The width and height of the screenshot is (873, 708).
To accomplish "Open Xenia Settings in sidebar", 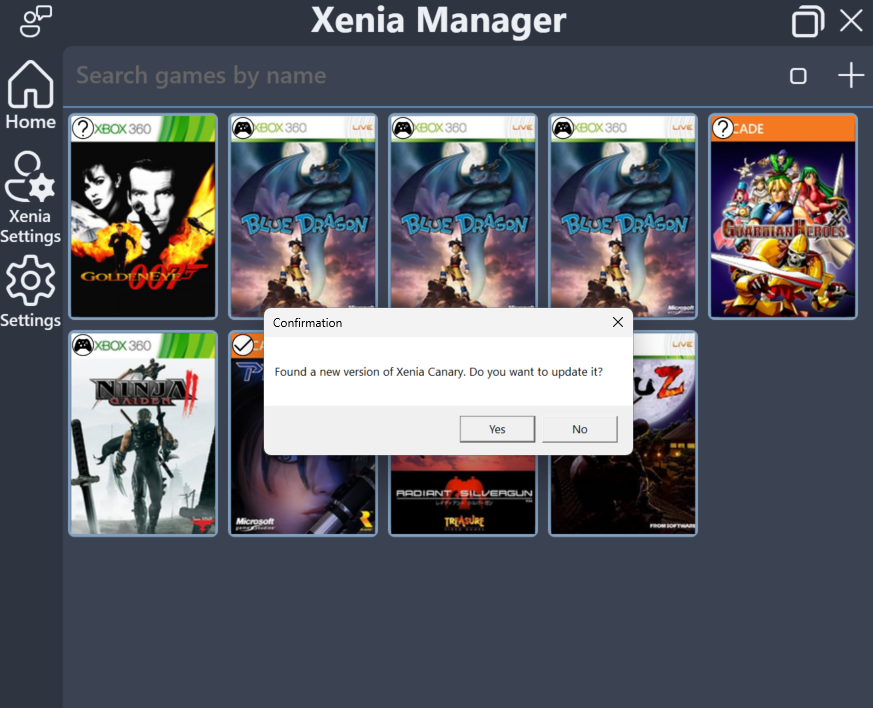I will pyautogui.click(x=30, y=198).
